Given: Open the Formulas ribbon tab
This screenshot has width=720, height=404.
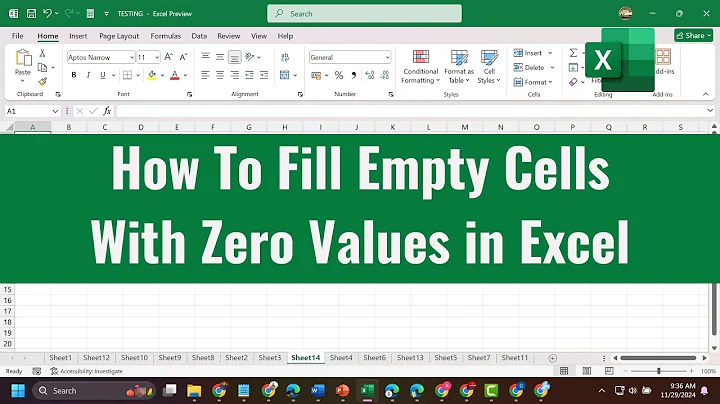Looking at the screenshot, I should (x=165, y=36).
